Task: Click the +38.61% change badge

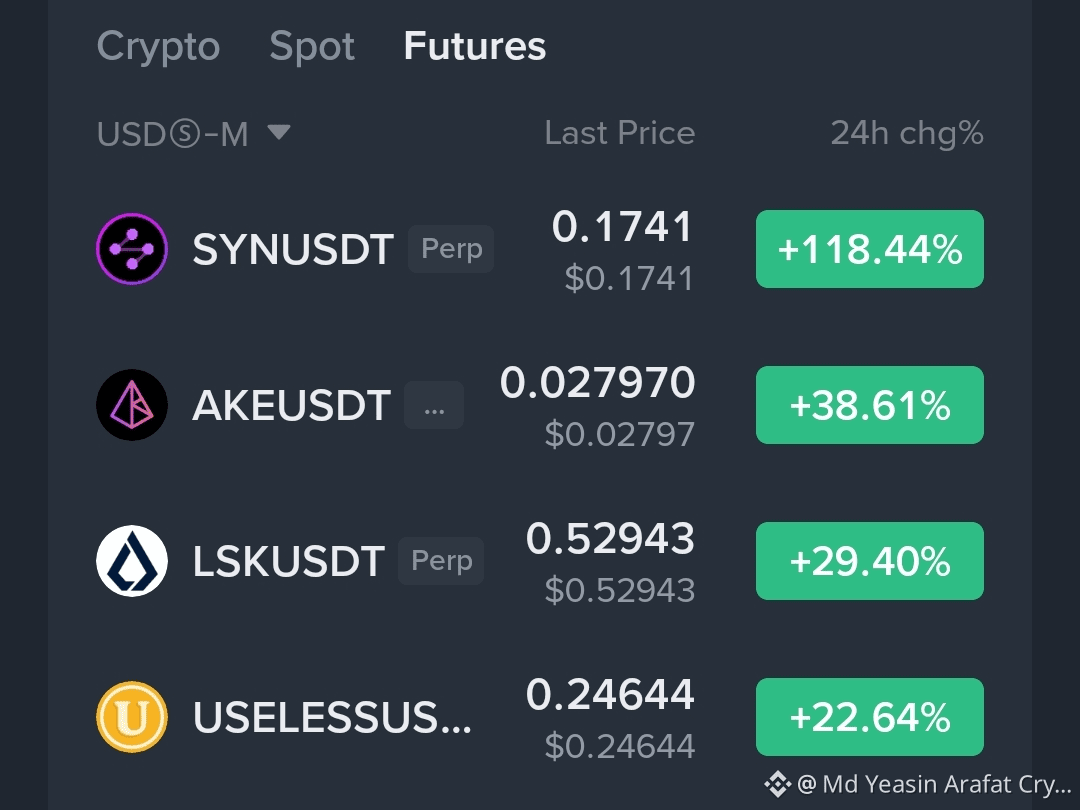Action: [x=870, y=405]
